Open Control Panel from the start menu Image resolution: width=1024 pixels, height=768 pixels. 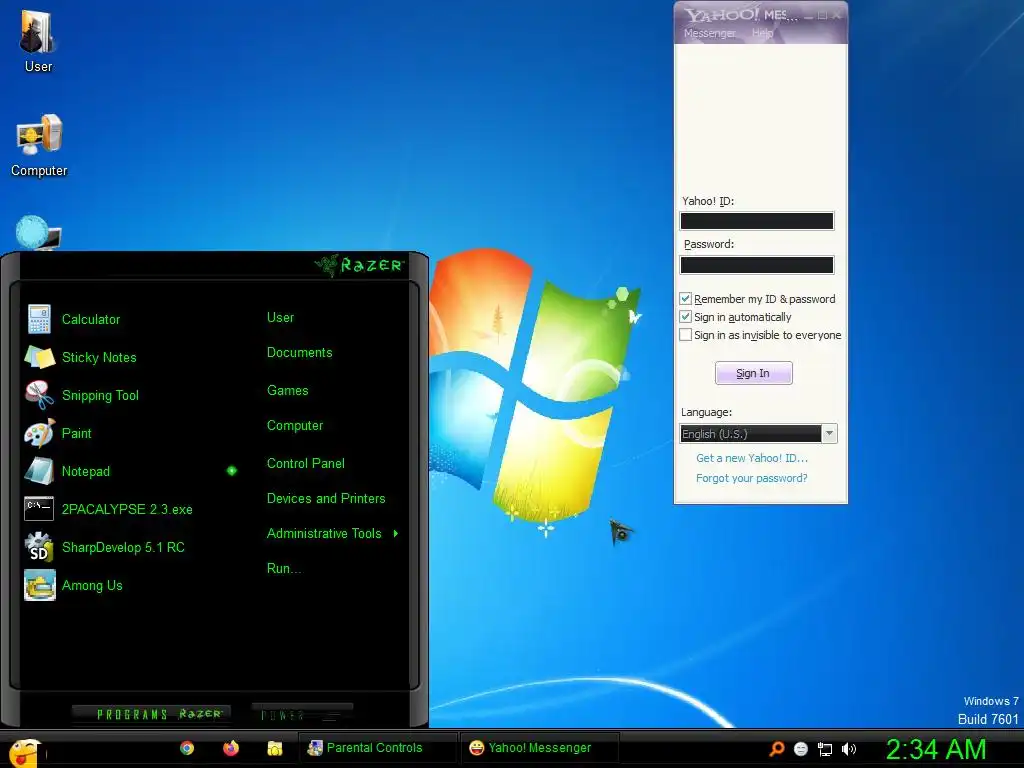click(306, 464)
